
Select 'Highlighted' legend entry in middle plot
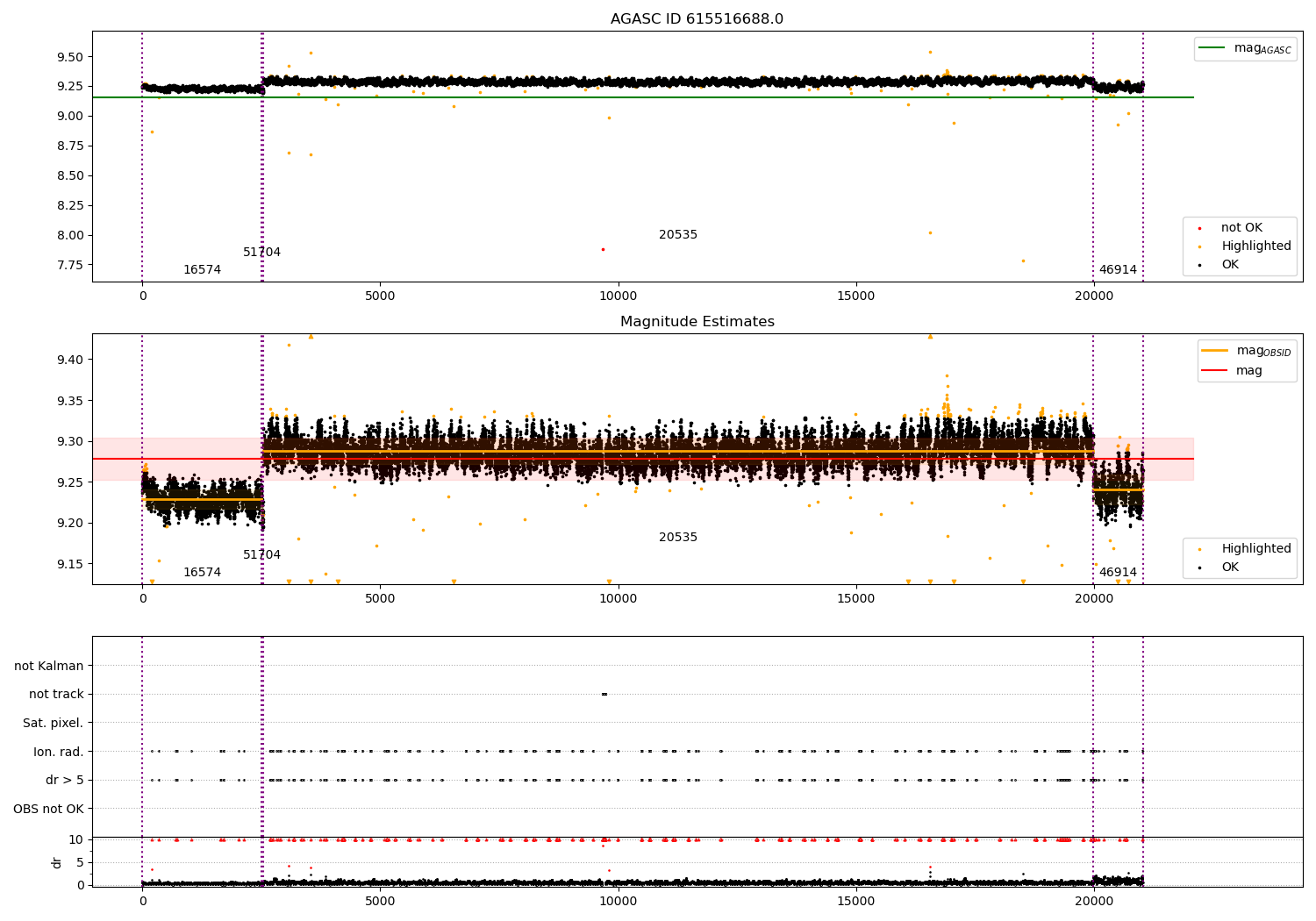click(x=1256, y=549)
